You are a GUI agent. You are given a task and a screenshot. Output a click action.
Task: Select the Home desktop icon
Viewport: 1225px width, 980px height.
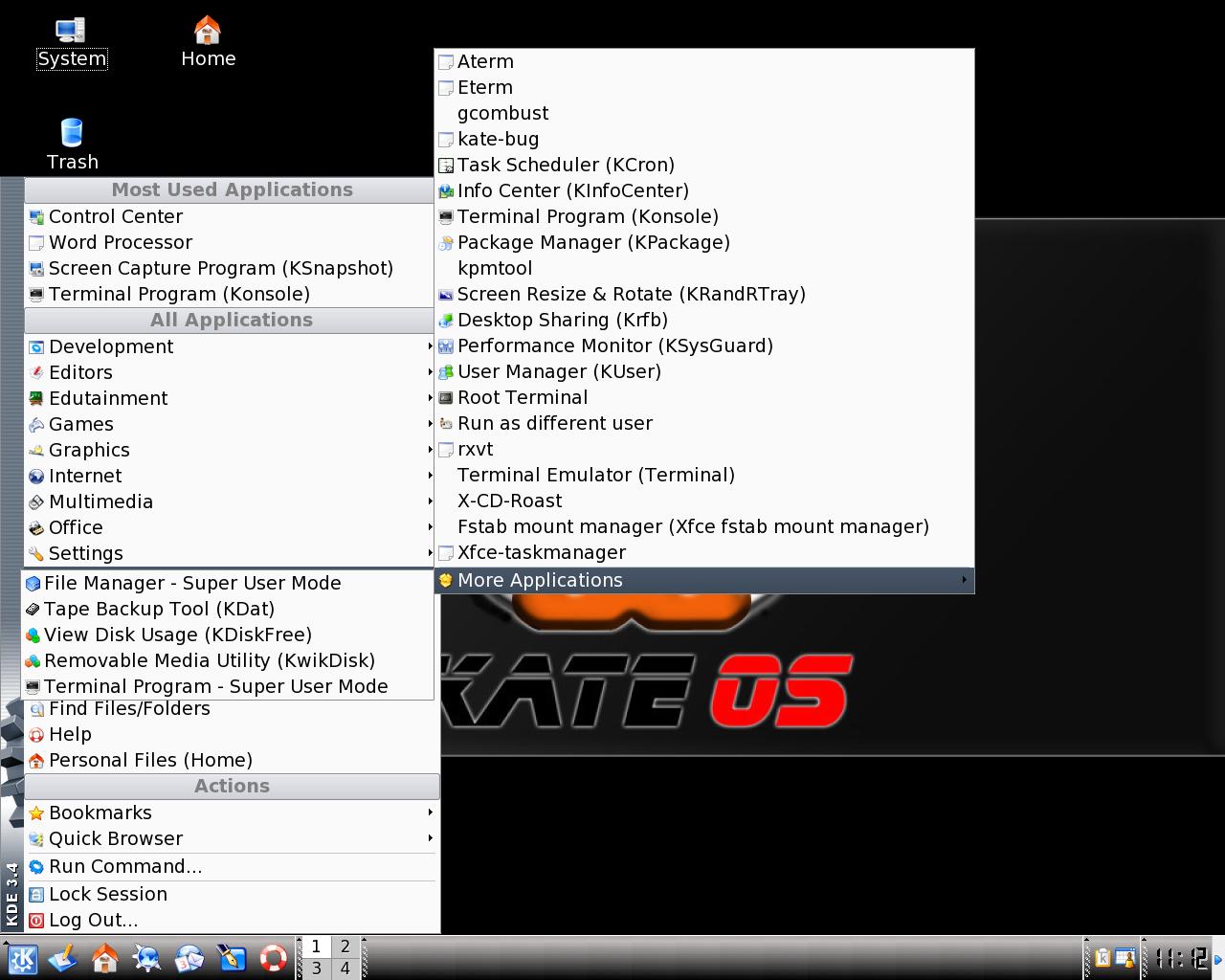(x=208, y=43)
